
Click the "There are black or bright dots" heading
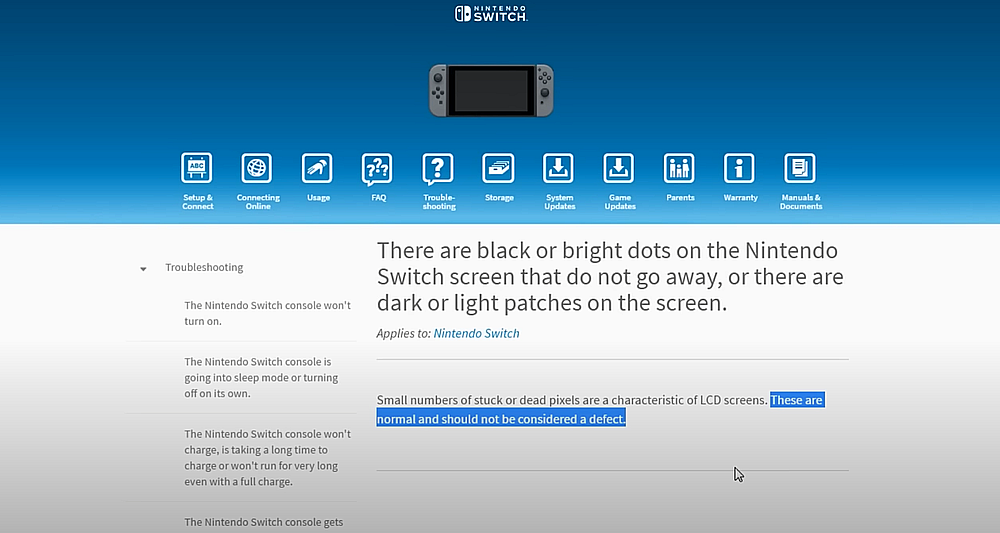pyautogui.click(x=610, y=277)
